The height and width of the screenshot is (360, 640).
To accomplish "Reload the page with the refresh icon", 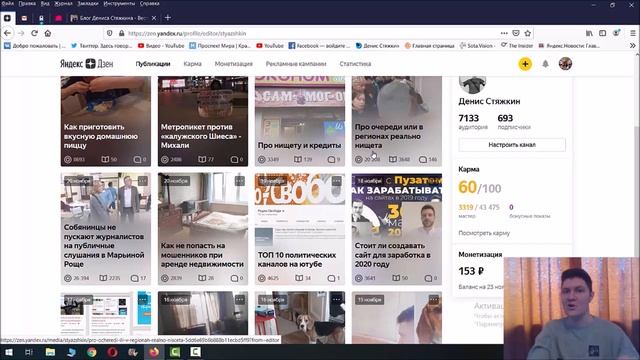I will click(x=34, y=33).
